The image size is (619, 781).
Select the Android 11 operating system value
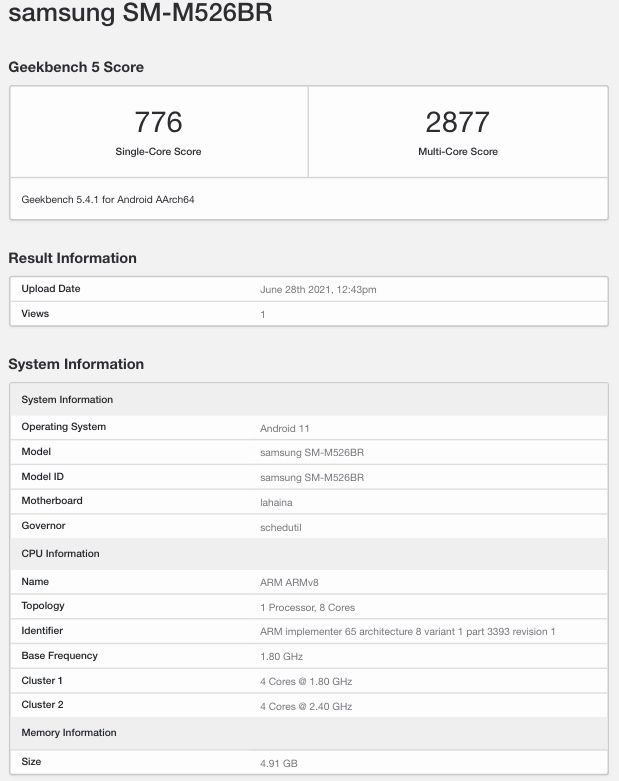click(x=285, y=428)
